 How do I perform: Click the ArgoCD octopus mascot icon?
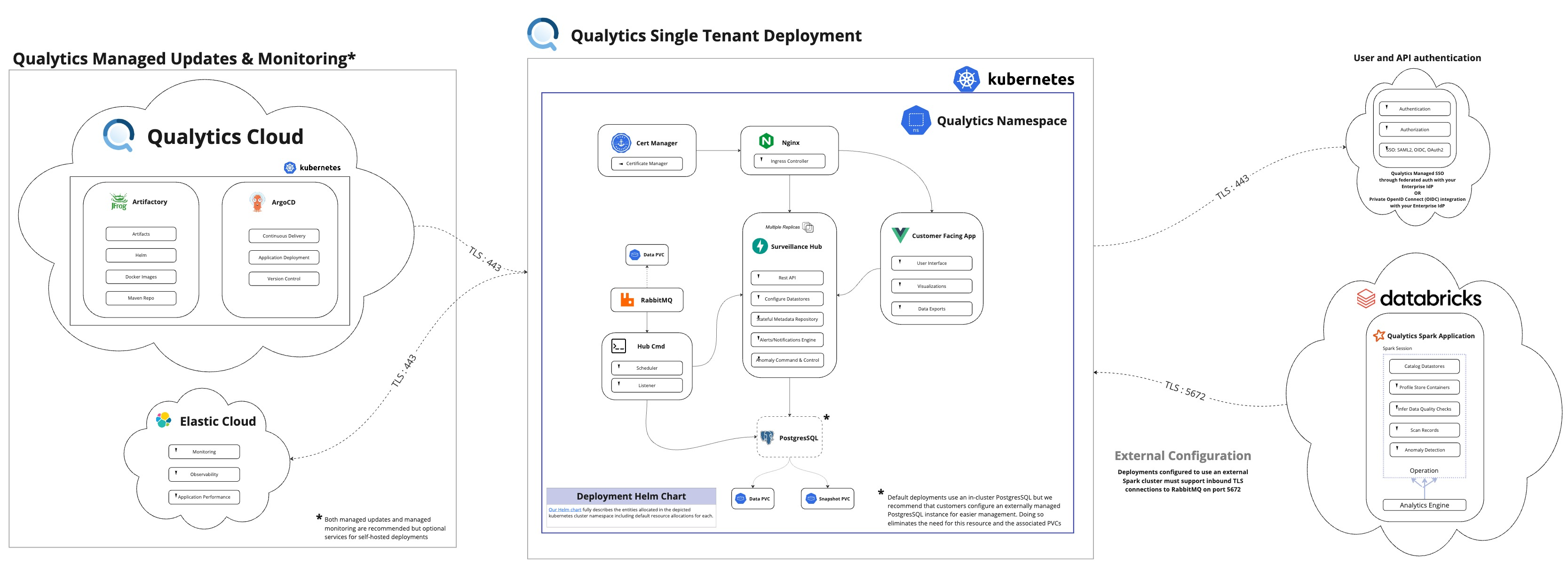pos(257,202)
